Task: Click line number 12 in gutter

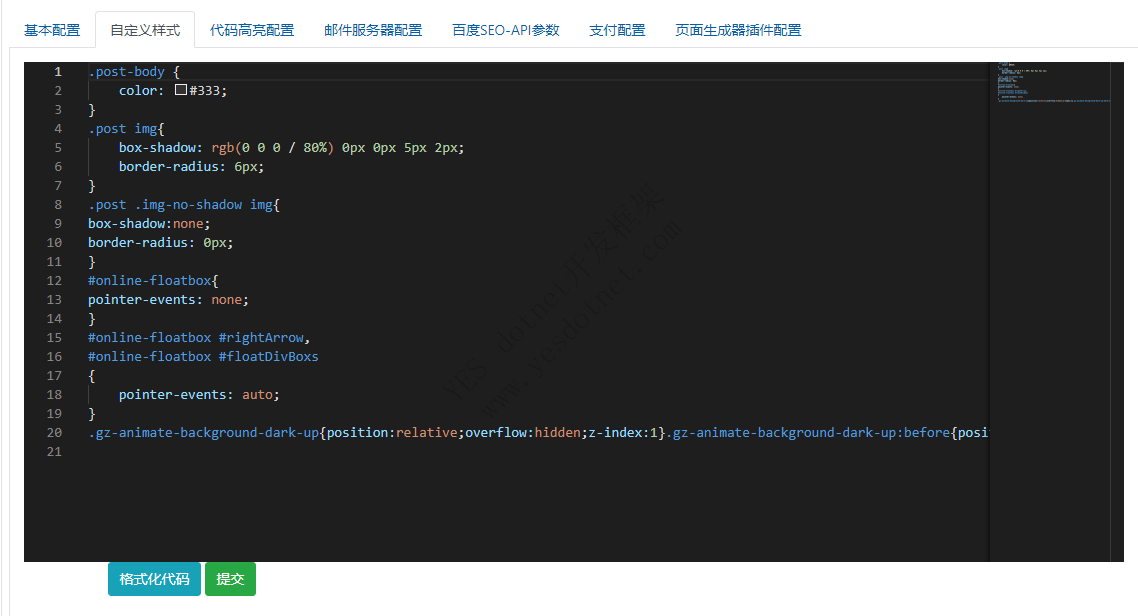Action: [54, 281]
